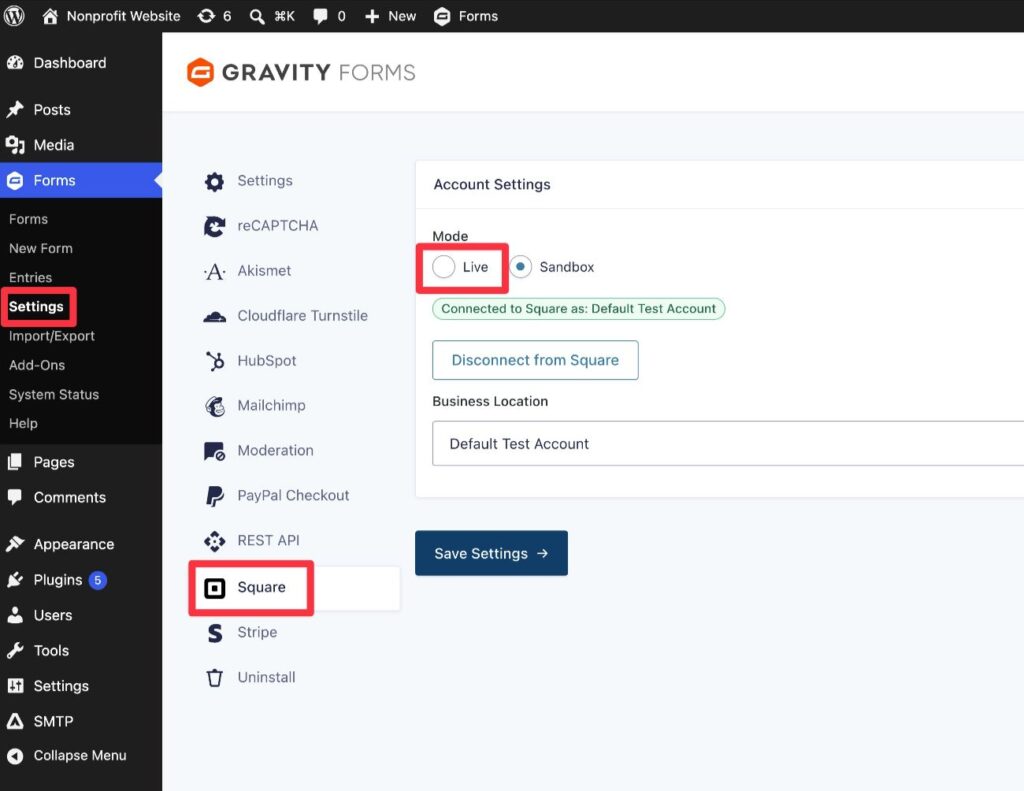Open Forms submenu Settings item

pyautogui.click(x=36, y=306)
